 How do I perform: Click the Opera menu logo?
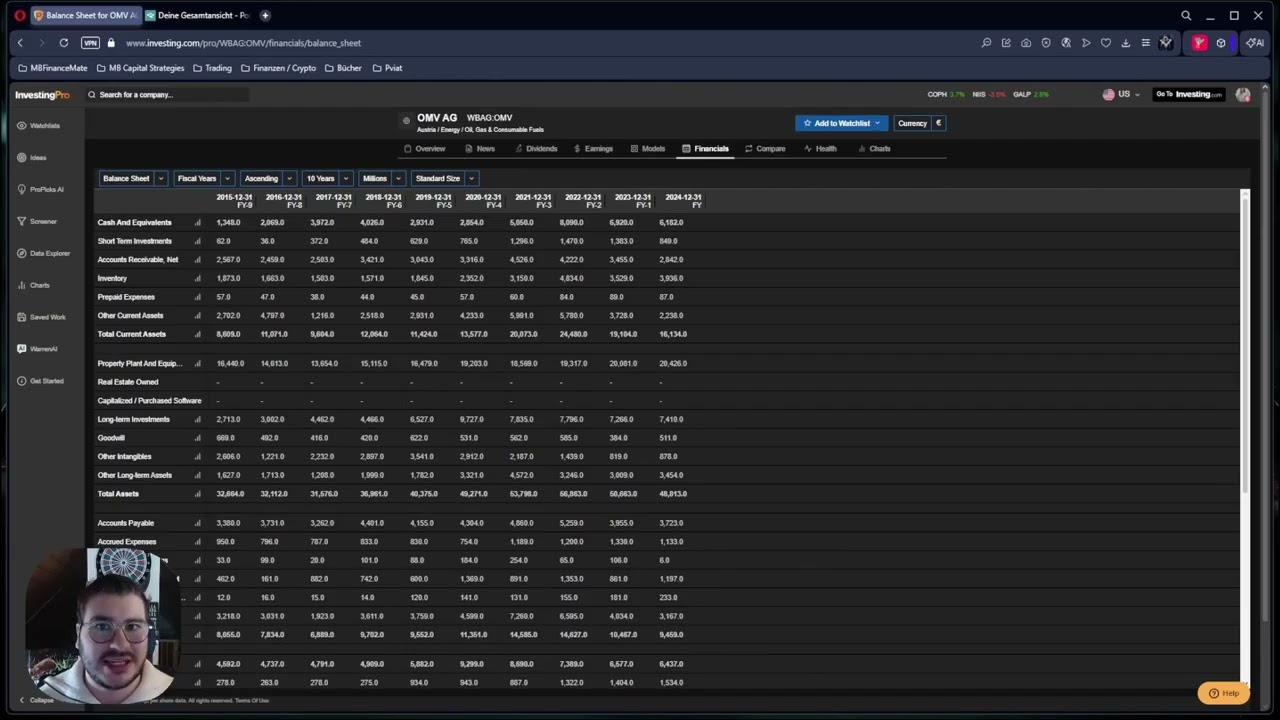tap(19, 15)
